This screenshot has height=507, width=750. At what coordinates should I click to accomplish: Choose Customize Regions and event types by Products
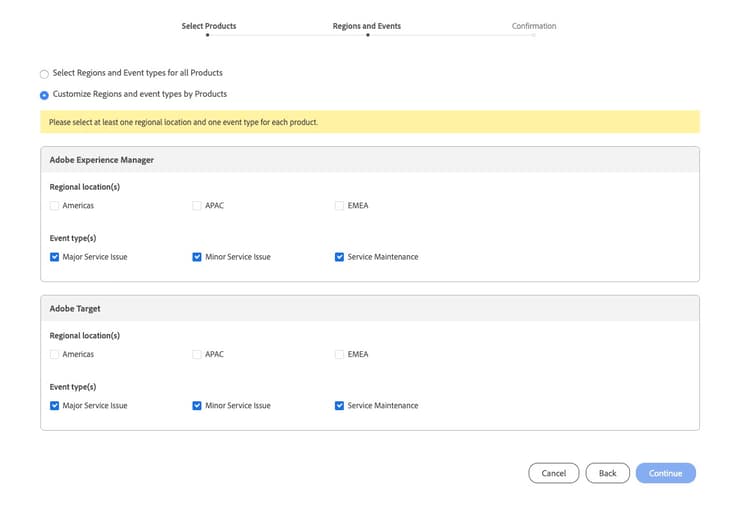click(x=44, y=95)
